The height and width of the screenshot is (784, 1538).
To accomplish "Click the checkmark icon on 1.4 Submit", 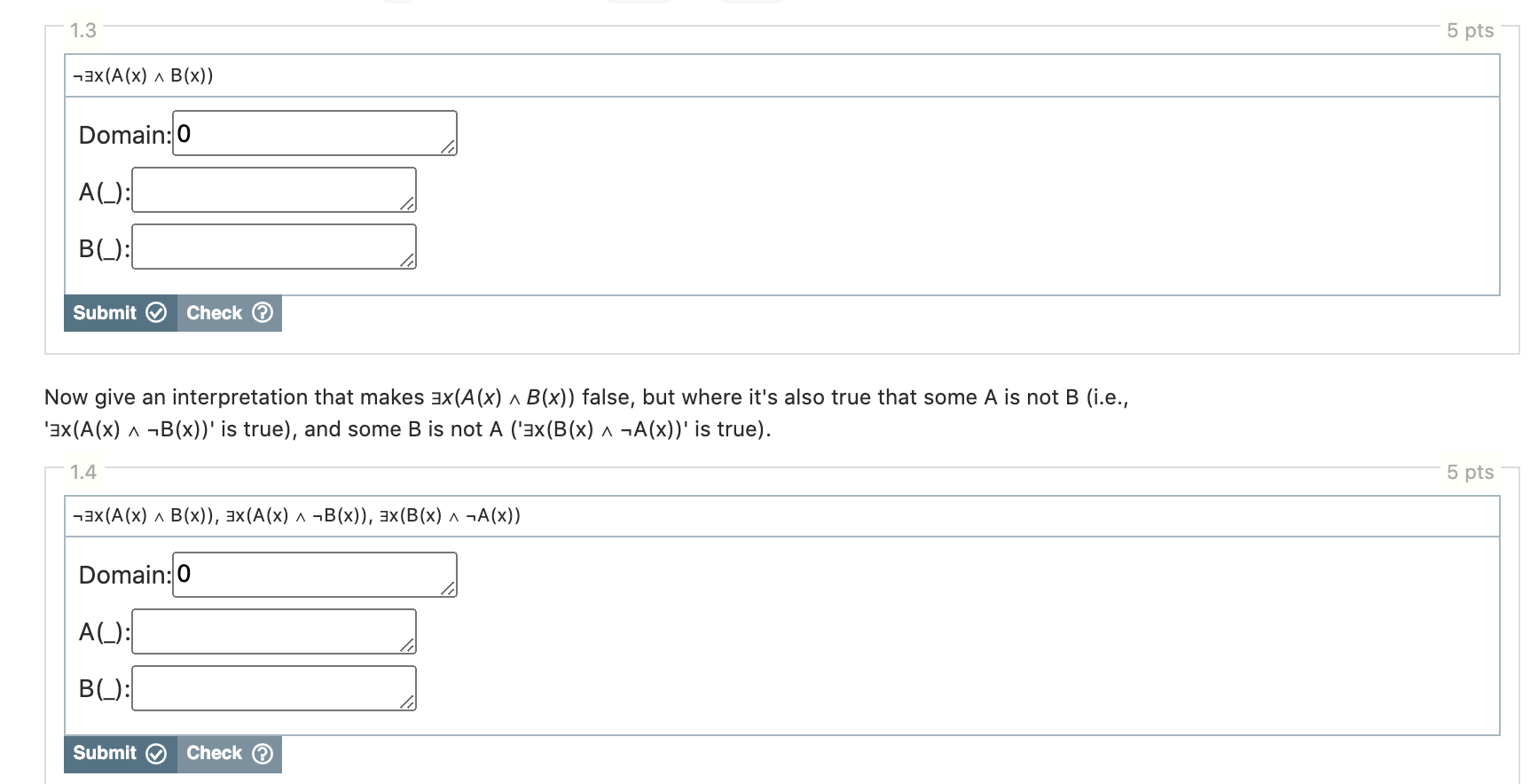I will pyautogui.click(x=156, y=754).
